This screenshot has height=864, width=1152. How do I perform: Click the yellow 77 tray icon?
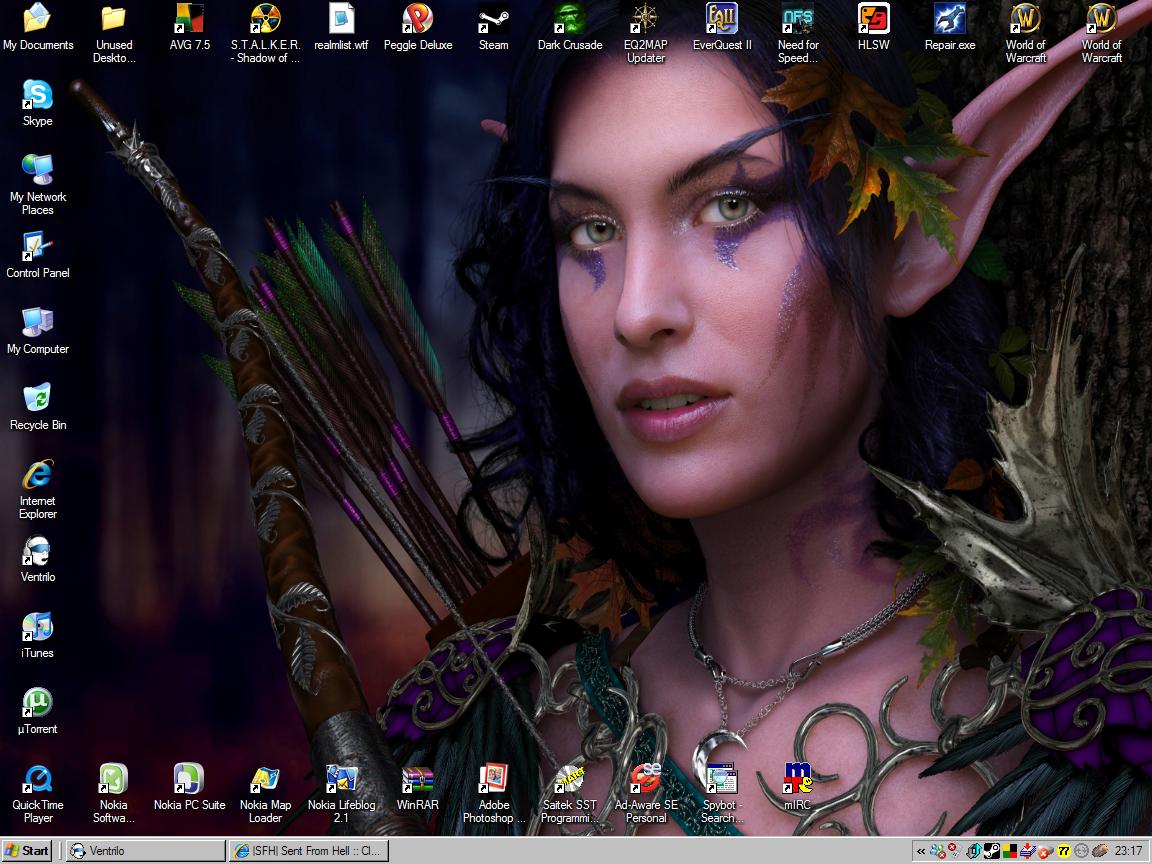pyautogui.click(x=1063, y=852)
